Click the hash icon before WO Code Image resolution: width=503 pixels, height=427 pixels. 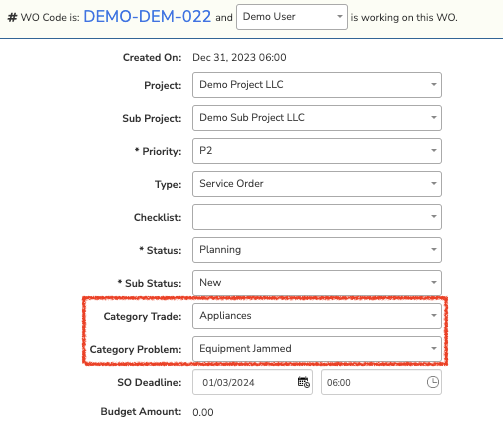point(12,17)
